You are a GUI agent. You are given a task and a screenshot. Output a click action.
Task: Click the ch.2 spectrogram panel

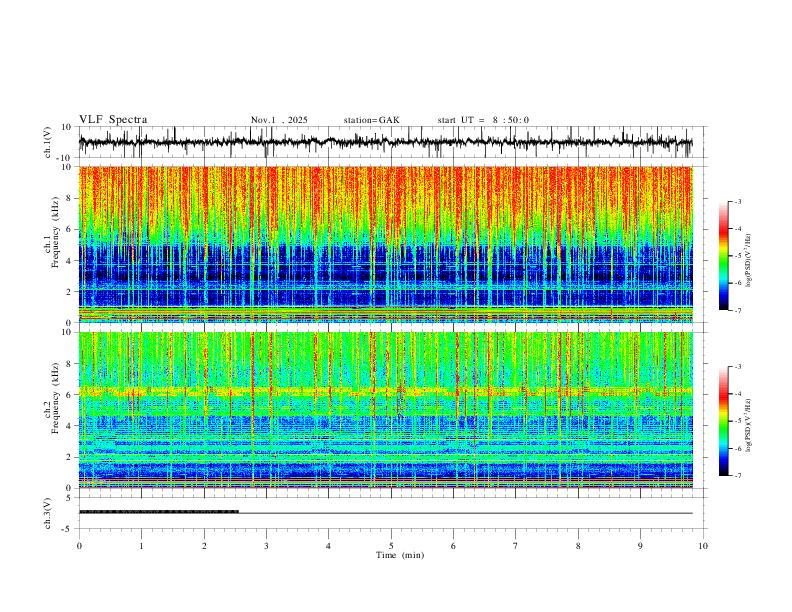[385, 410]
